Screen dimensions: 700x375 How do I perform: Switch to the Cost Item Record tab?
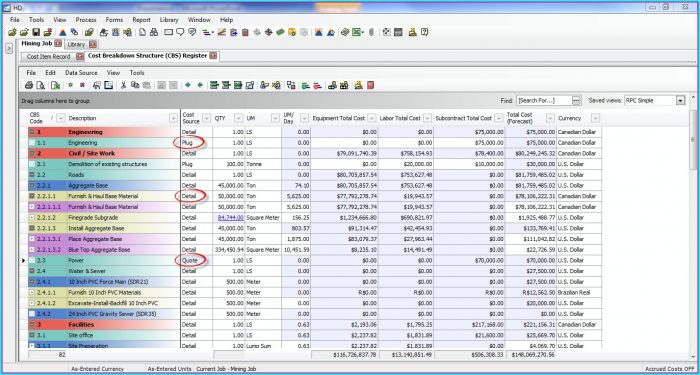tap(48, 57)
